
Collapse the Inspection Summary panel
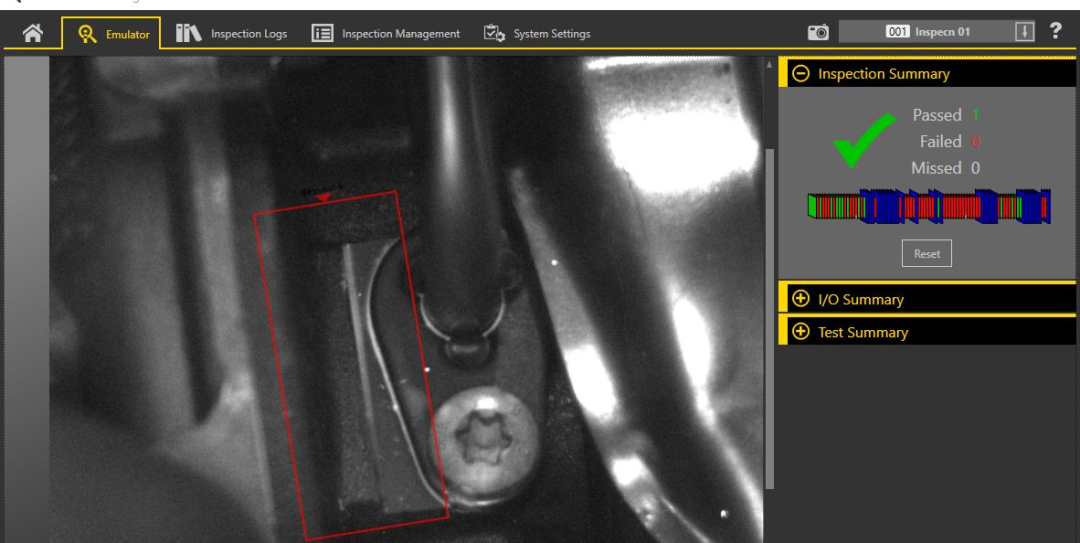[800, 74]
